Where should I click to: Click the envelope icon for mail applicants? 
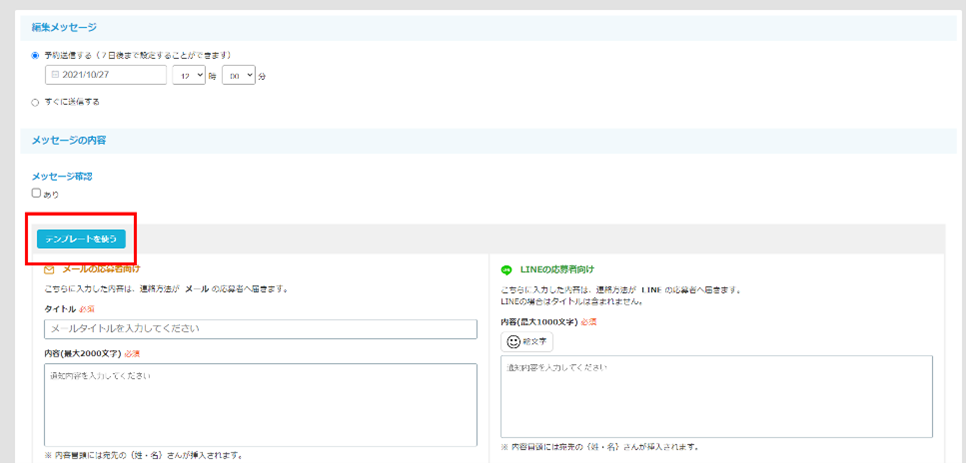[49, 269]
